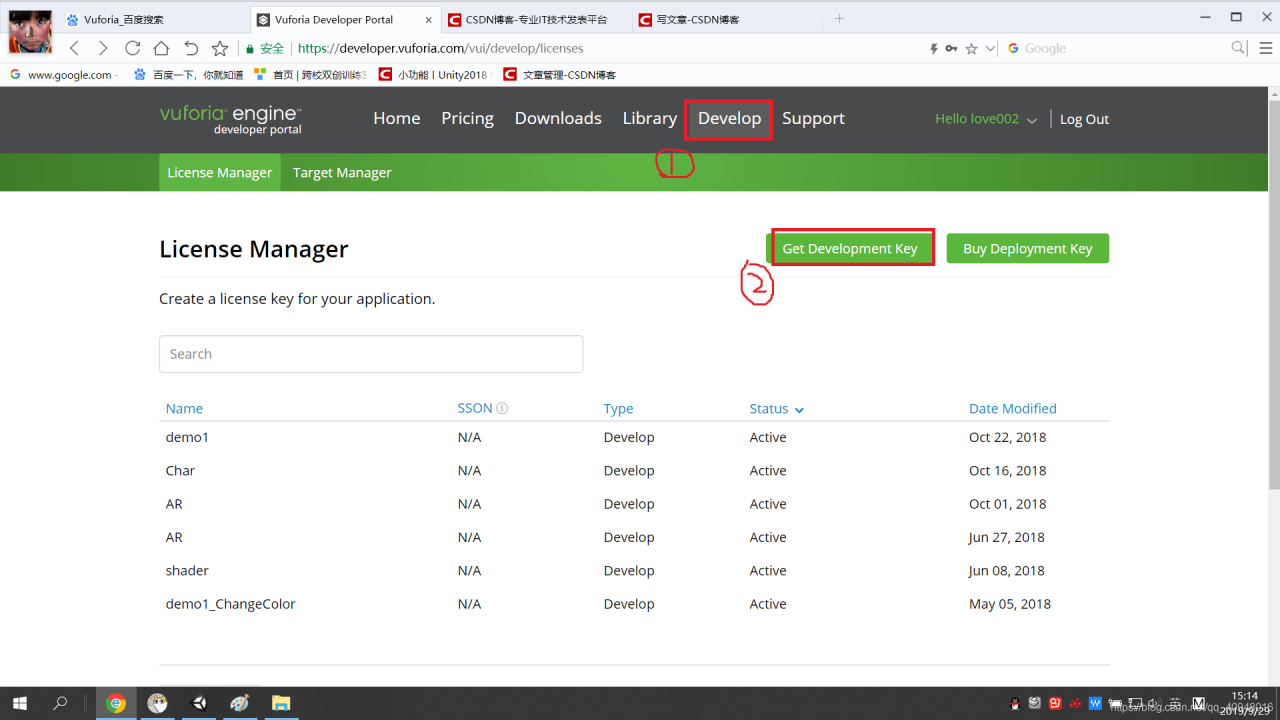The height and width of the screenshot is (720, 1280).
Task: Open the Home nav item
Action: pyautogui.click(x=397, y=118)
